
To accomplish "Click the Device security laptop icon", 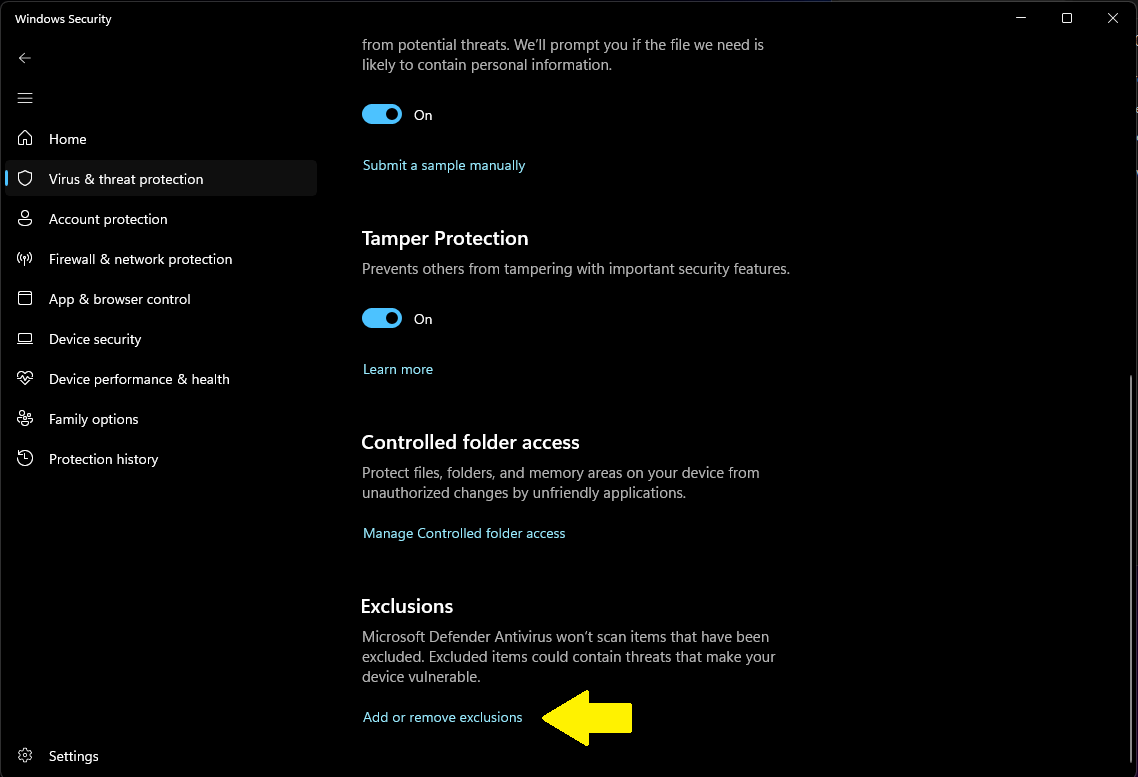I will click(x=26, y=339).
